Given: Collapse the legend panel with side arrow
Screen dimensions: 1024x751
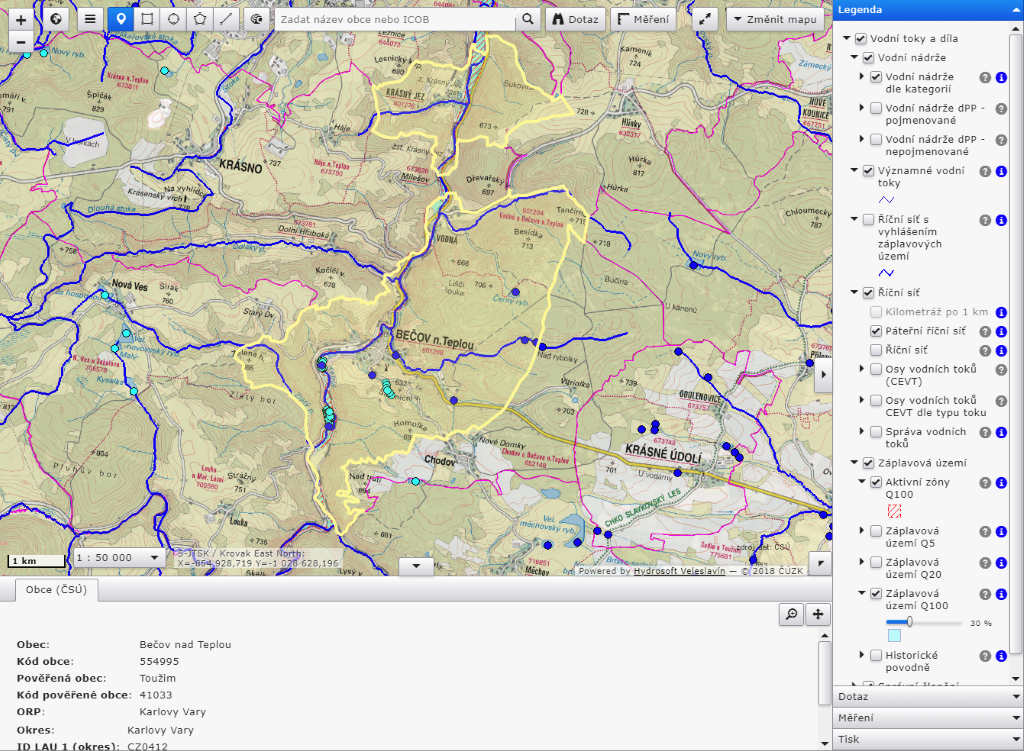Looking at the screenshot, I should pyautogui.click(x=824, y=375).
